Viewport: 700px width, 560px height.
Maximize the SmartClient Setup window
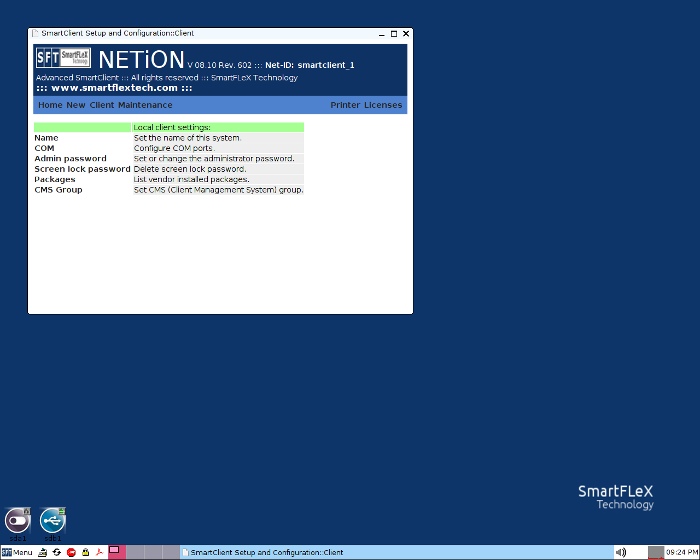[x=394, y=34]
